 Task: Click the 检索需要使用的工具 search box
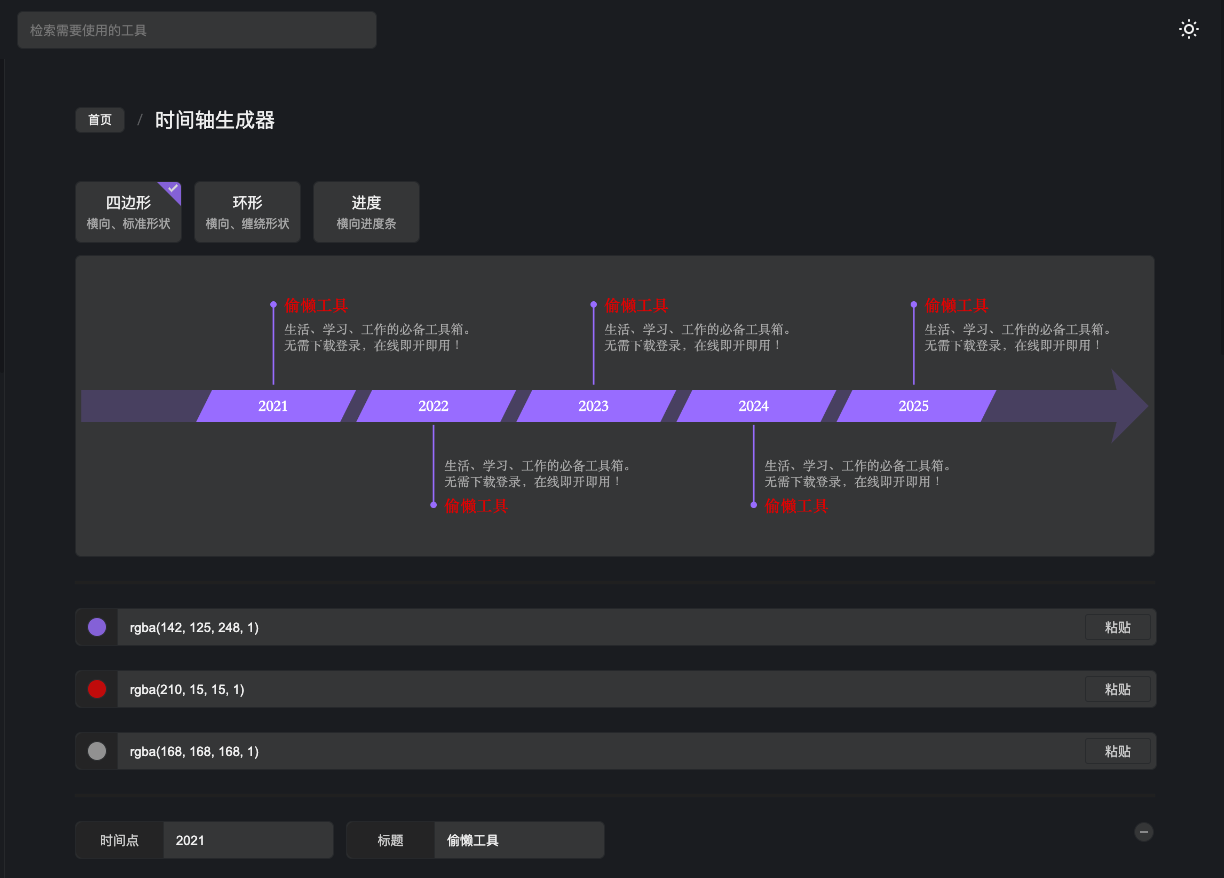click(x=196, y=29)
